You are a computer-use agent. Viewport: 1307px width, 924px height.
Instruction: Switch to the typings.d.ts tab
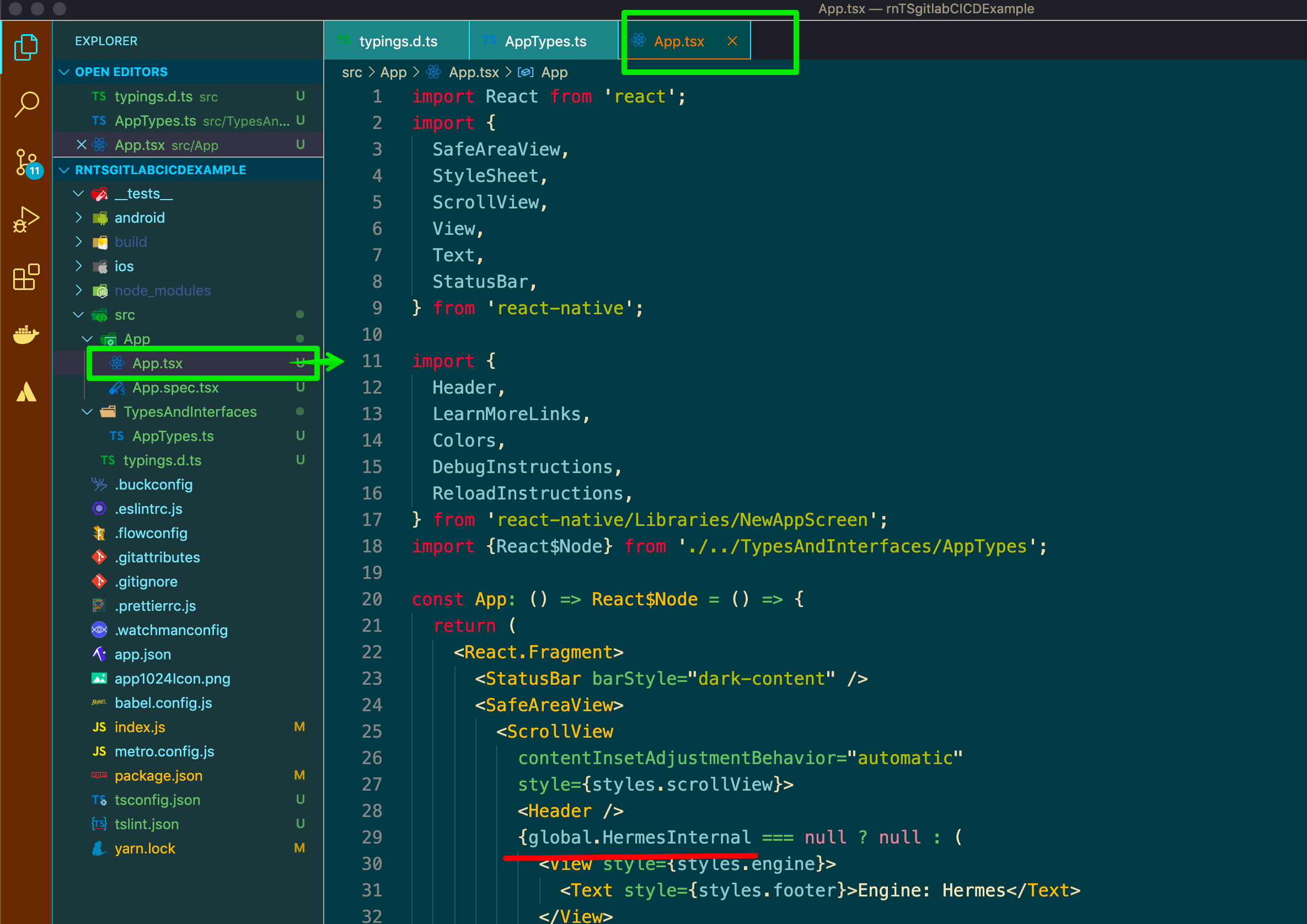(x=399, y=41)
